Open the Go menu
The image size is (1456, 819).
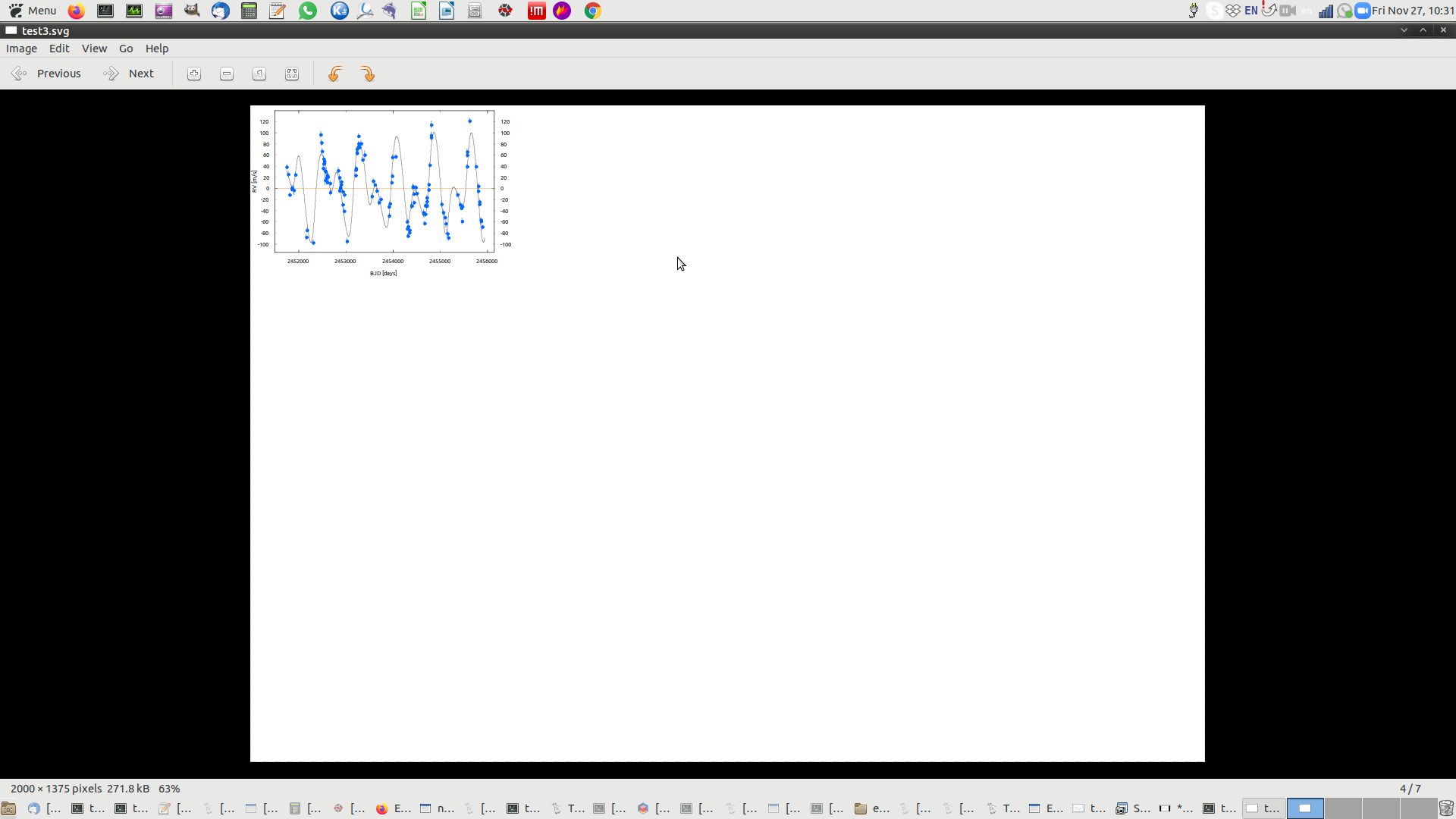coord(126,48)
